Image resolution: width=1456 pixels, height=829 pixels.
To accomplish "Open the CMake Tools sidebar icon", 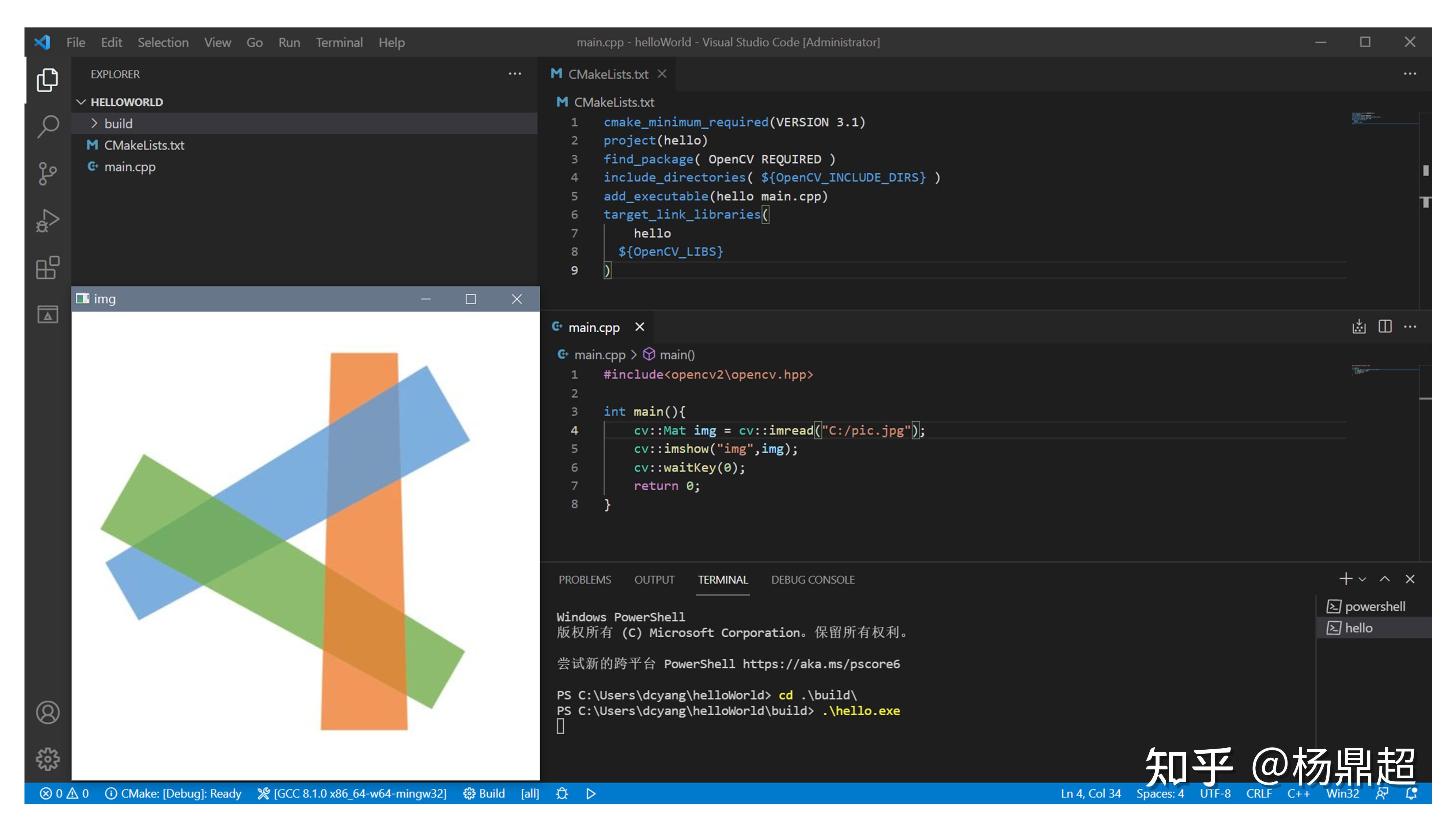I will pos(47,314).
